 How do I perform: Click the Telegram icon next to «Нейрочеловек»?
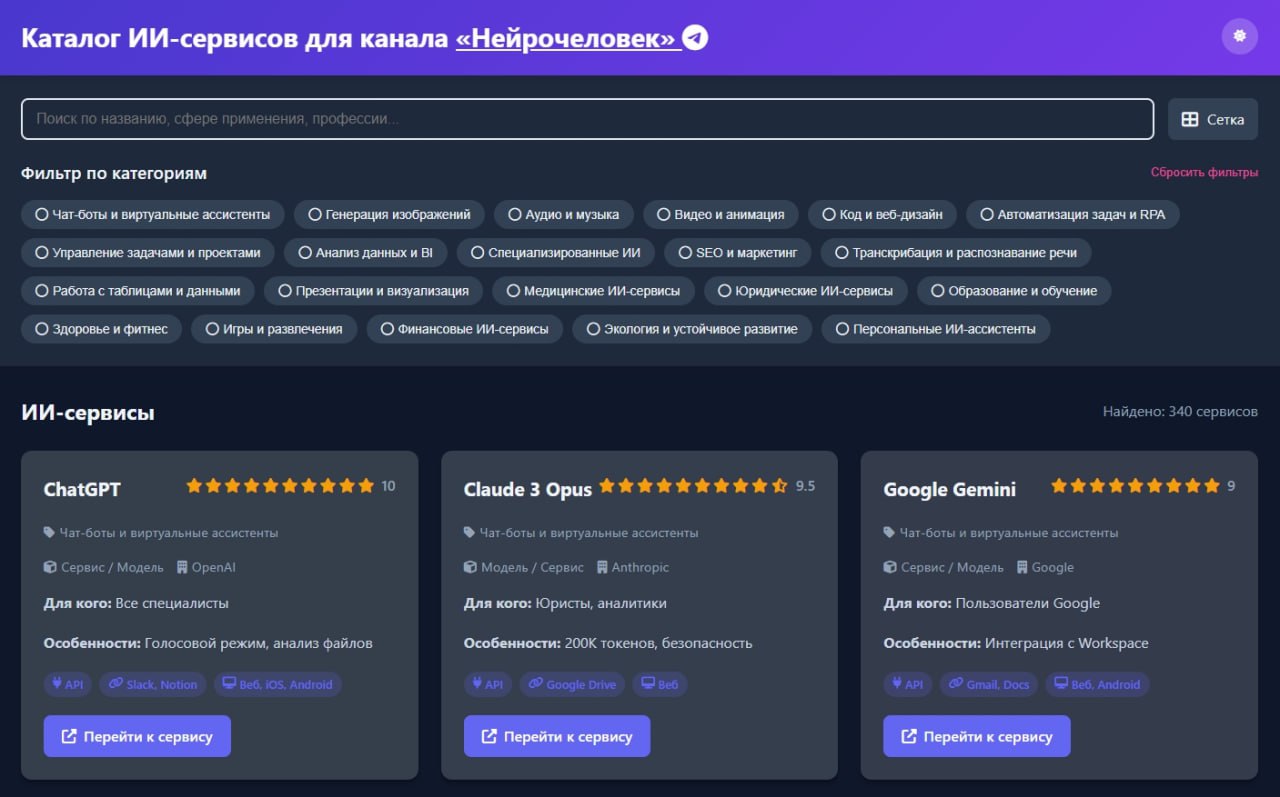(x=693, y=36)
